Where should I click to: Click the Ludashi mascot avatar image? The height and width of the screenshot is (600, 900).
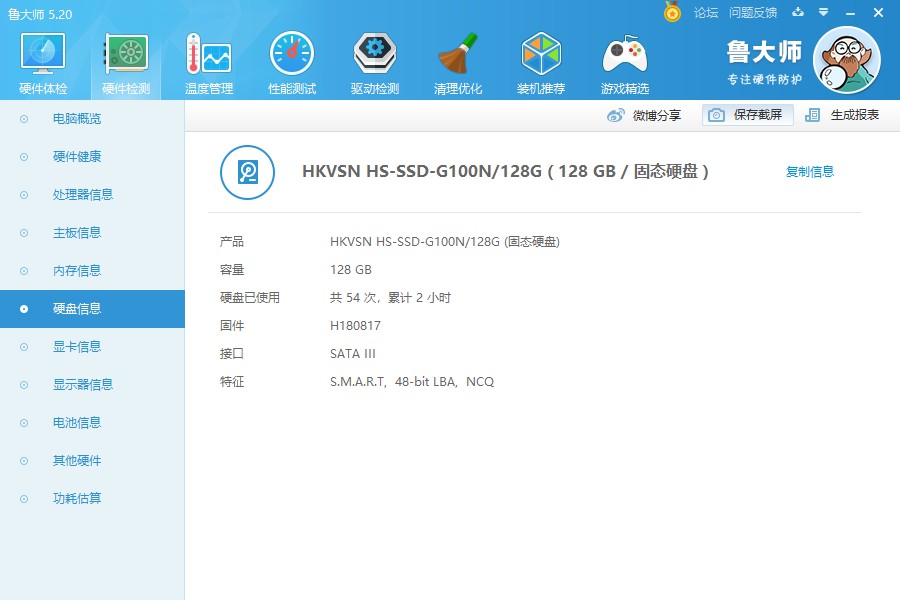point(848,60)
